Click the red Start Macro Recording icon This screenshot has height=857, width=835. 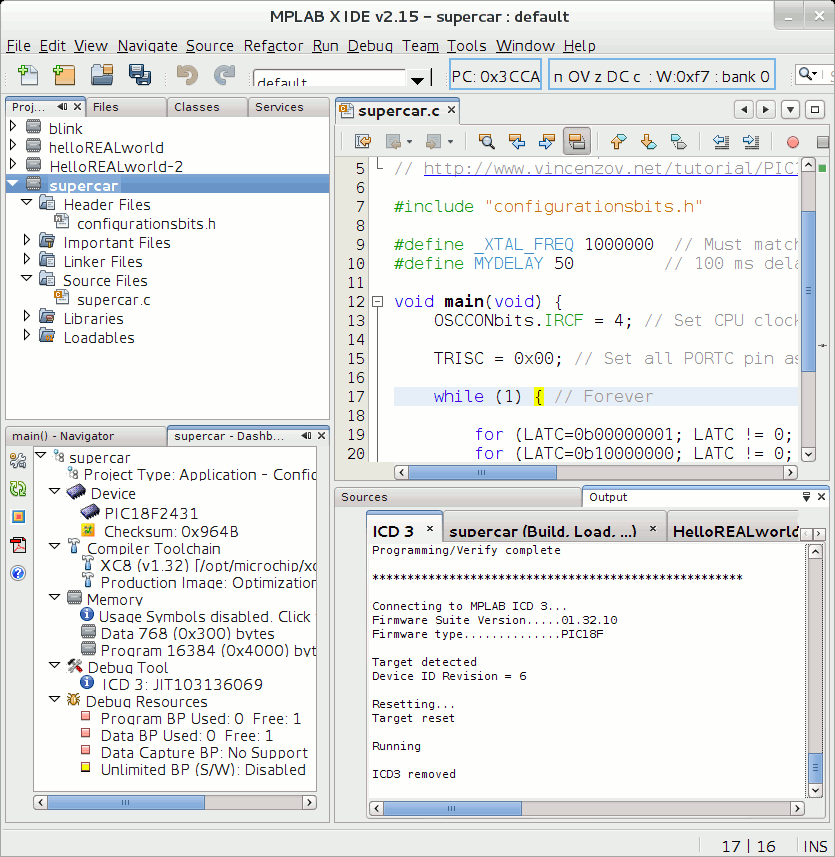click(792, 143)
